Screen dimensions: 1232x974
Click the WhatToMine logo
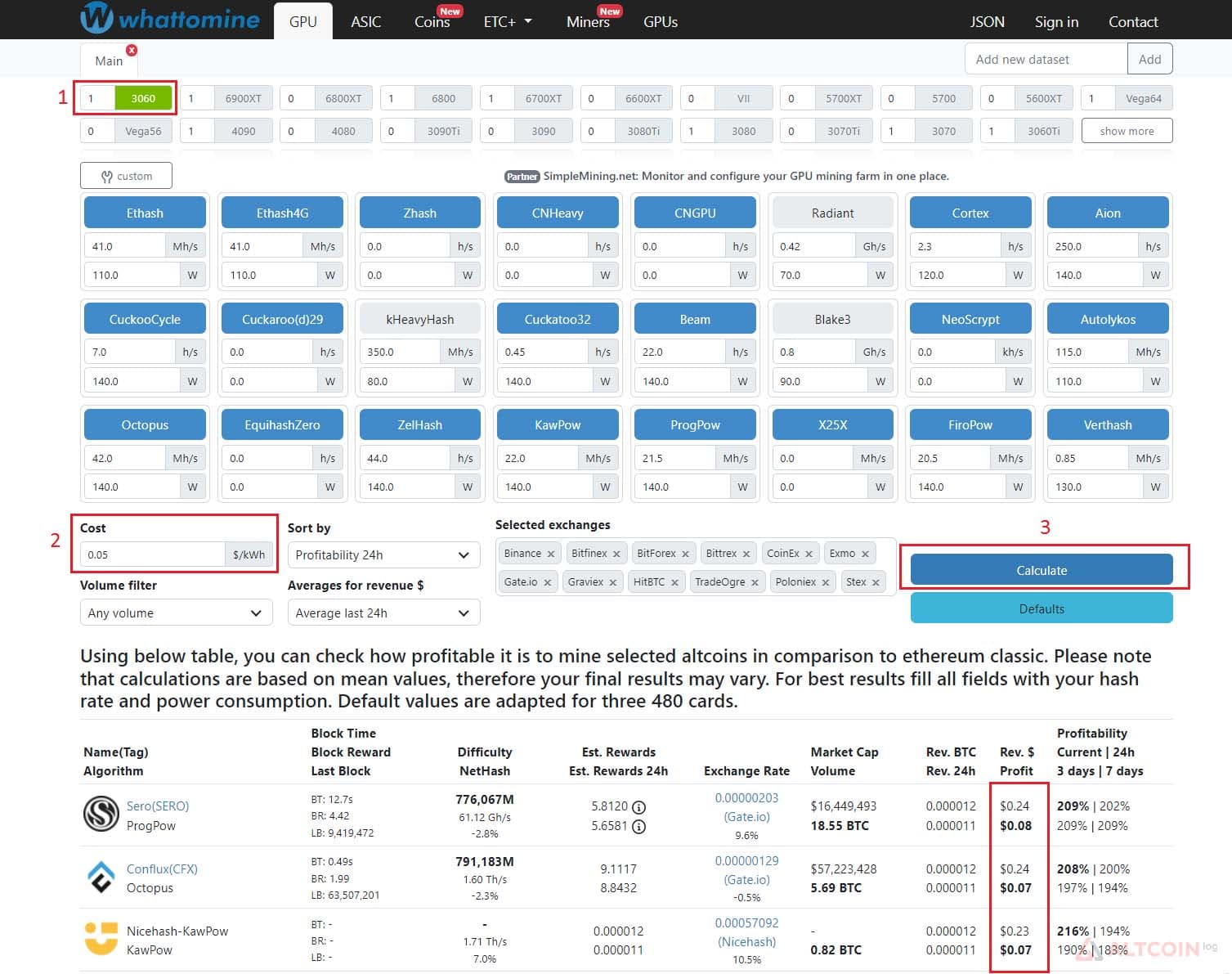pos(170,18)
